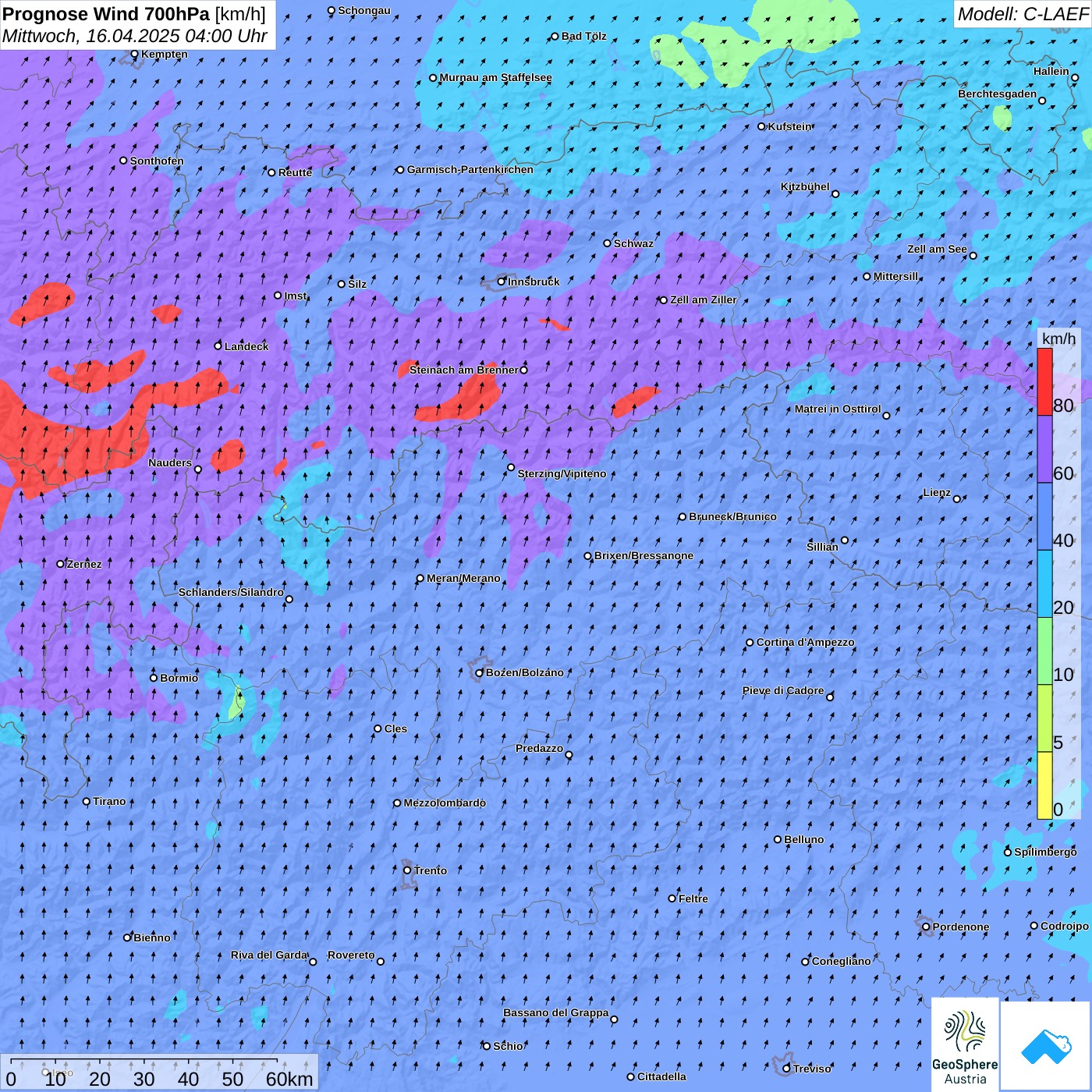Click the Zell am See dot
This screenshot has height=1092, width=1092.
pos(973,255)
